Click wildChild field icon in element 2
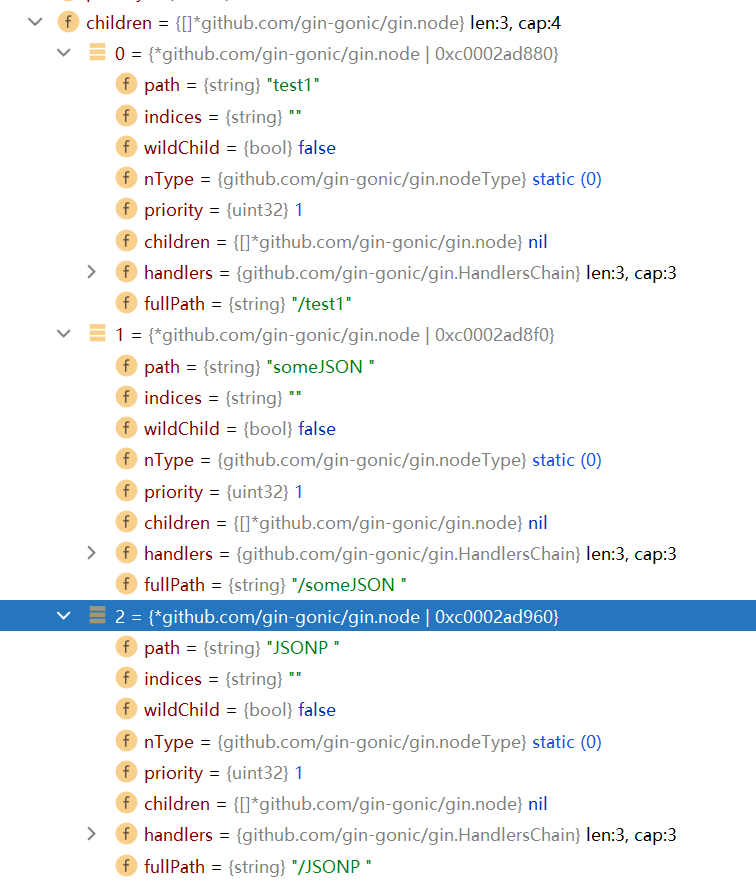The height and width of the screenshot is (884, 756). 126,709
